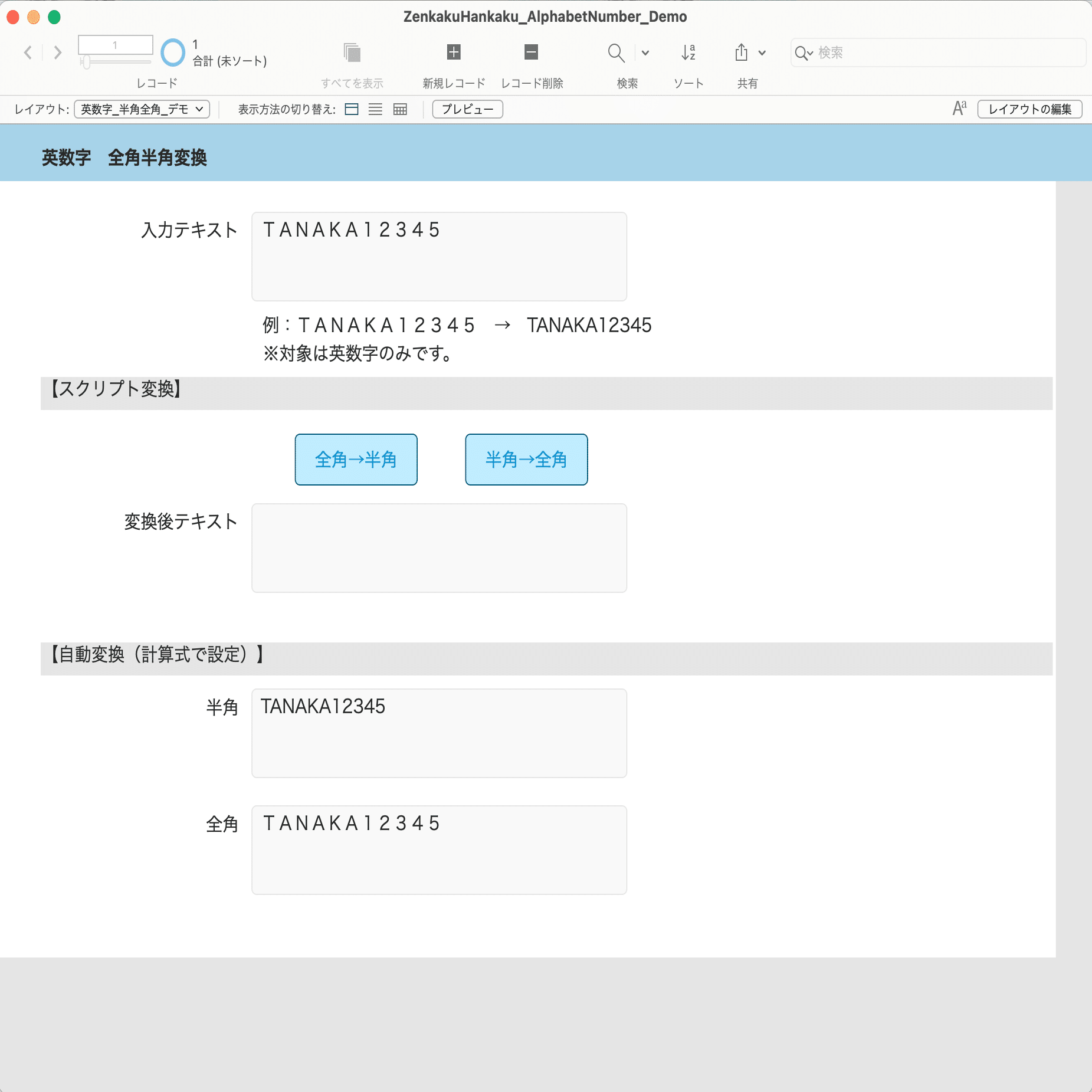The image size is (1092, 1092).
Task: Open text formatting with the Aa icon
Action: pyautogui.click(x=959, y=109)
